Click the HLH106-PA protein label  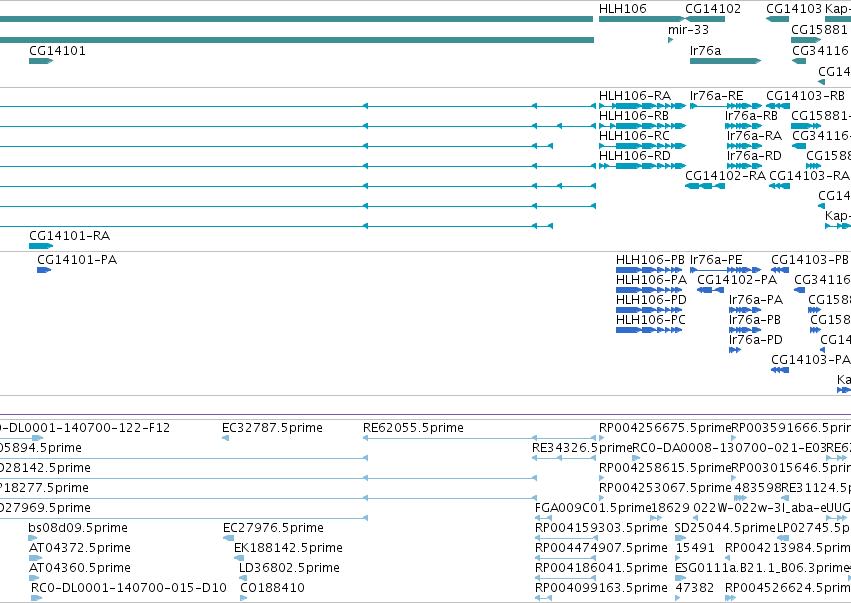click(x=651, y=280)
